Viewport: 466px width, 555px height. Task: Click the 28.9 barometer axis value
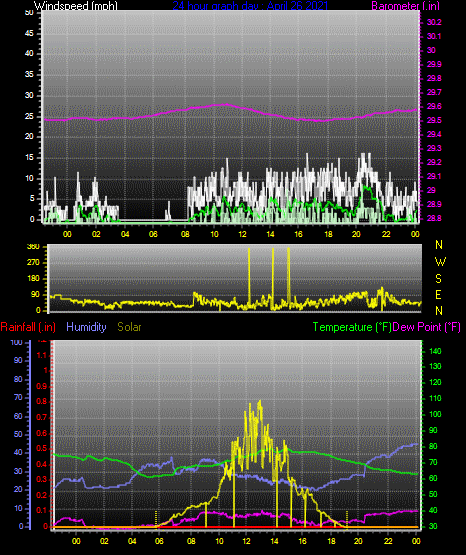(x=434, y=205)
